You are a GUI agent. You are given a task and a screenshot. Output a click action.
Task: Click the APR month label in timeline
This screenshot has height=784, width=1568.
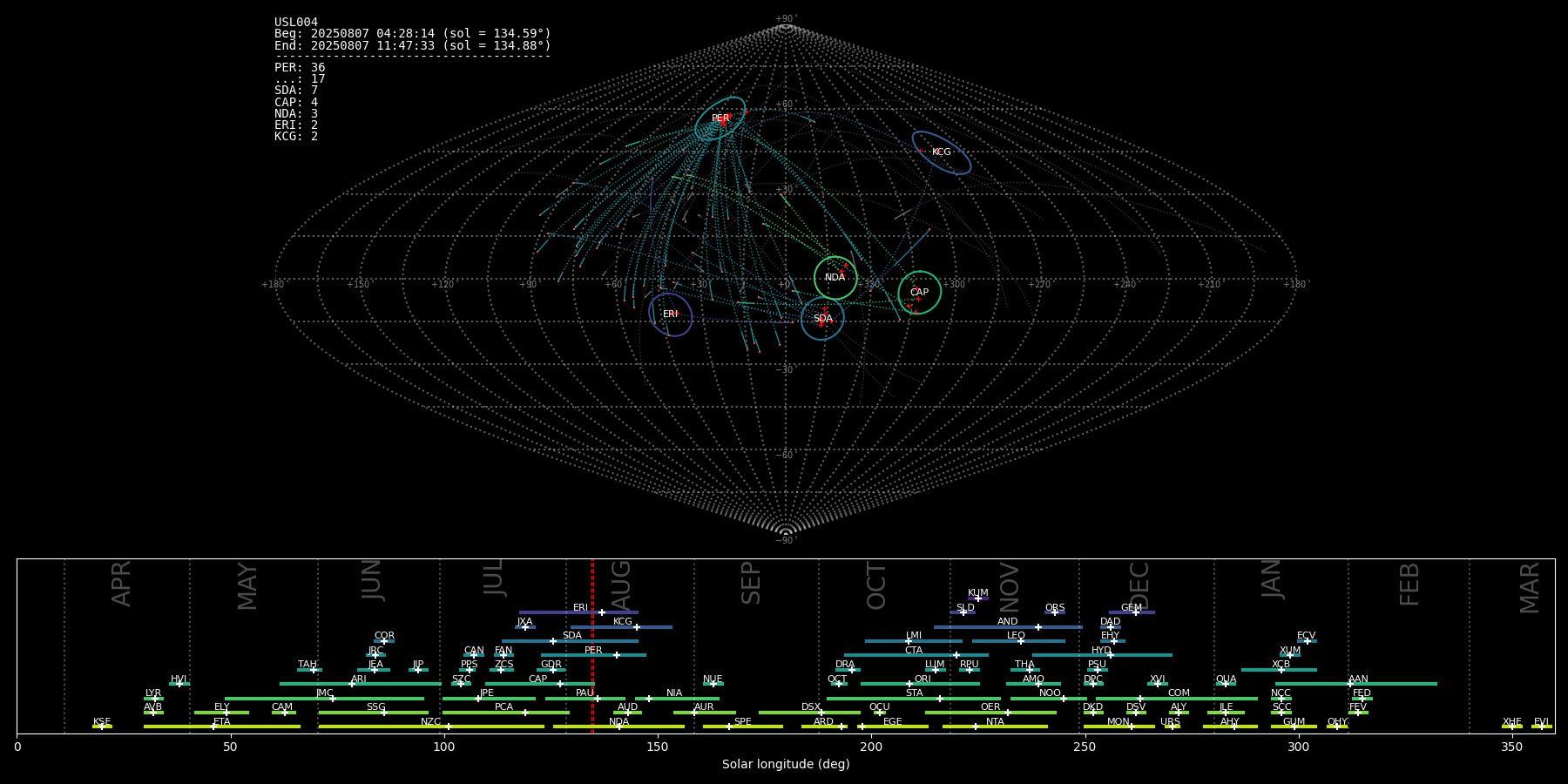pos(121,584)
